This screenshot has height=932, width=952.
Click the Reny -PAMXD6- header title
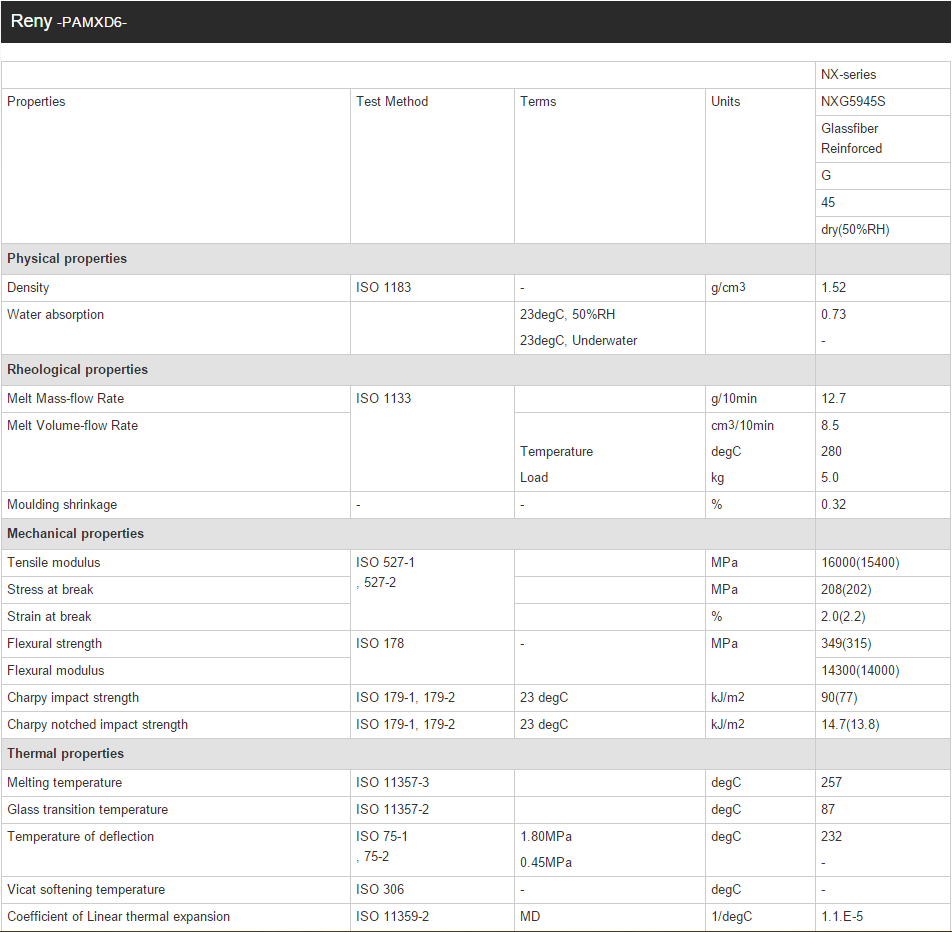click(69, 21)
